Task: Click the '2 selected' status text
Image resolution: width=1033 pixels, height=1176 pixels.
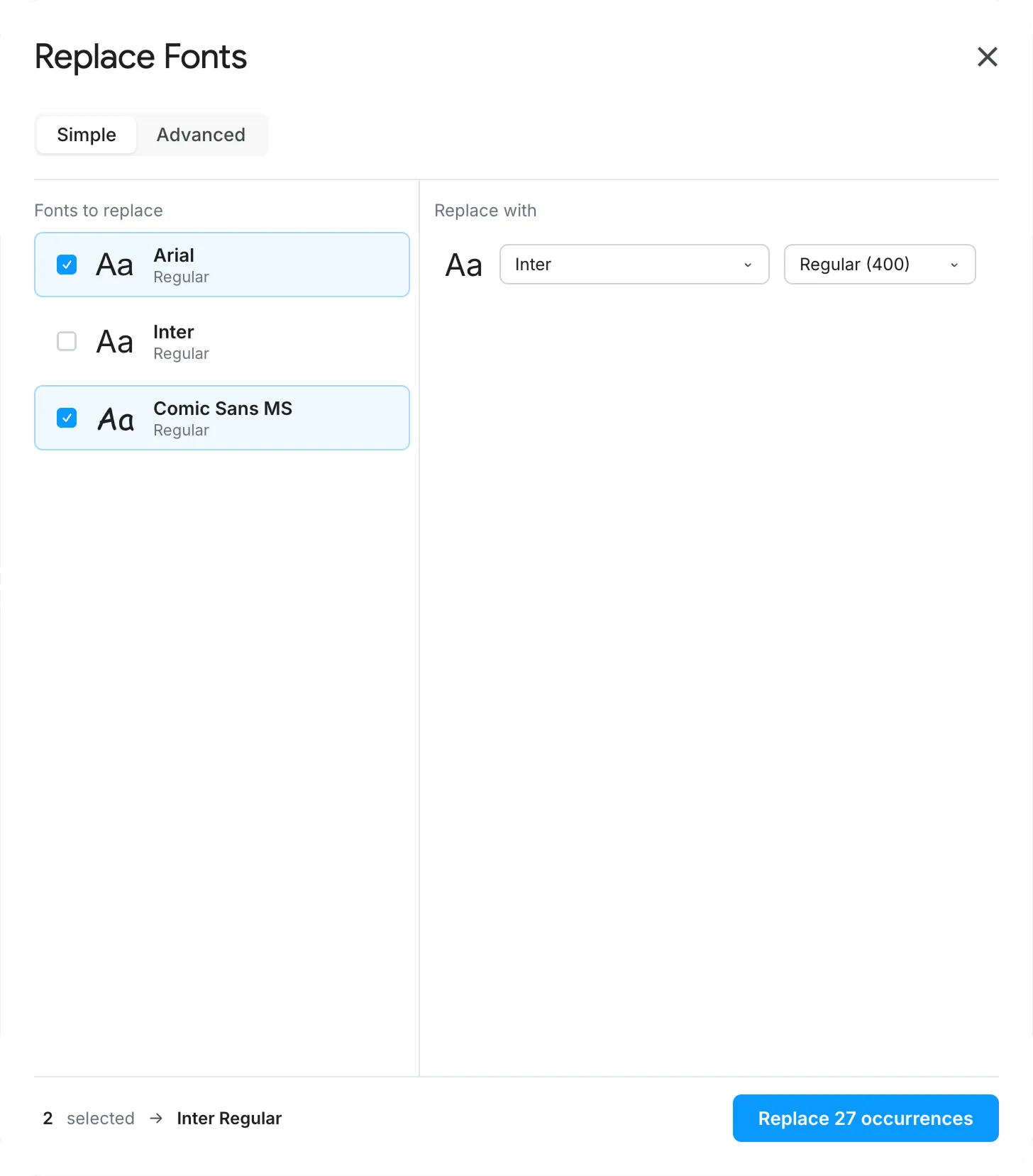Action: (89, 1119)
